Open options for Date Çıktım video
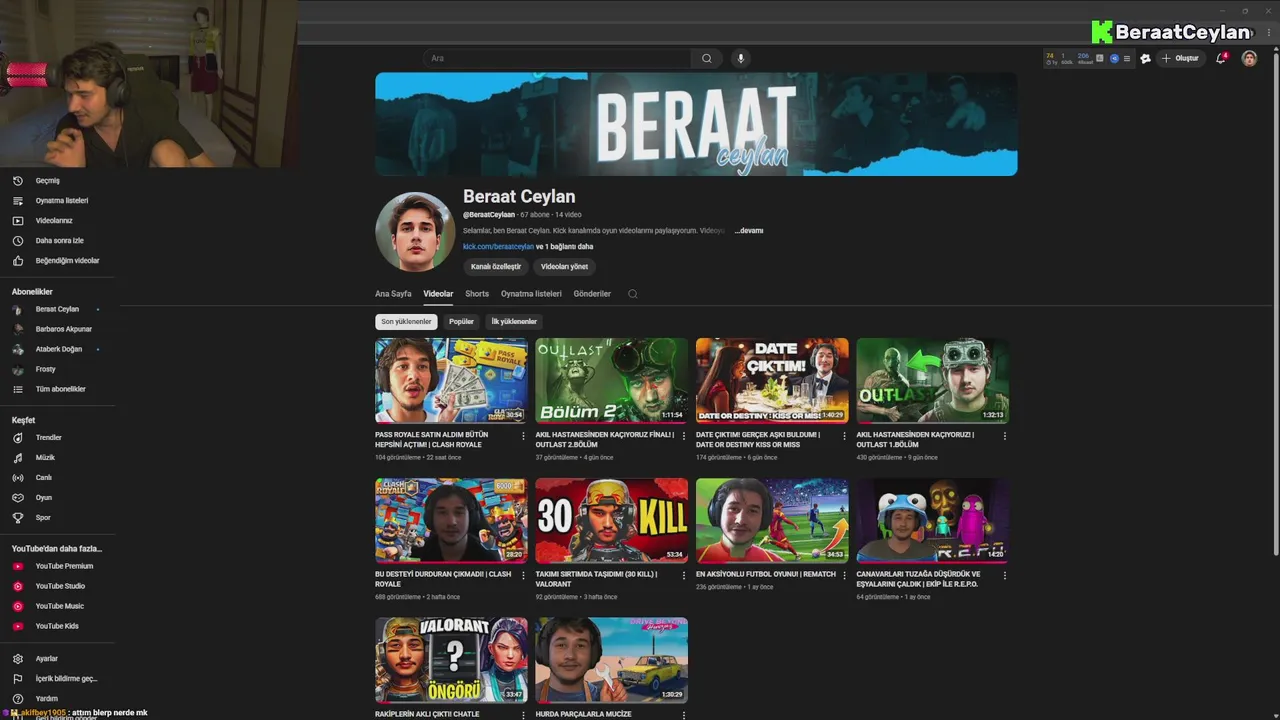1280x720 pixels. point(844,436)
